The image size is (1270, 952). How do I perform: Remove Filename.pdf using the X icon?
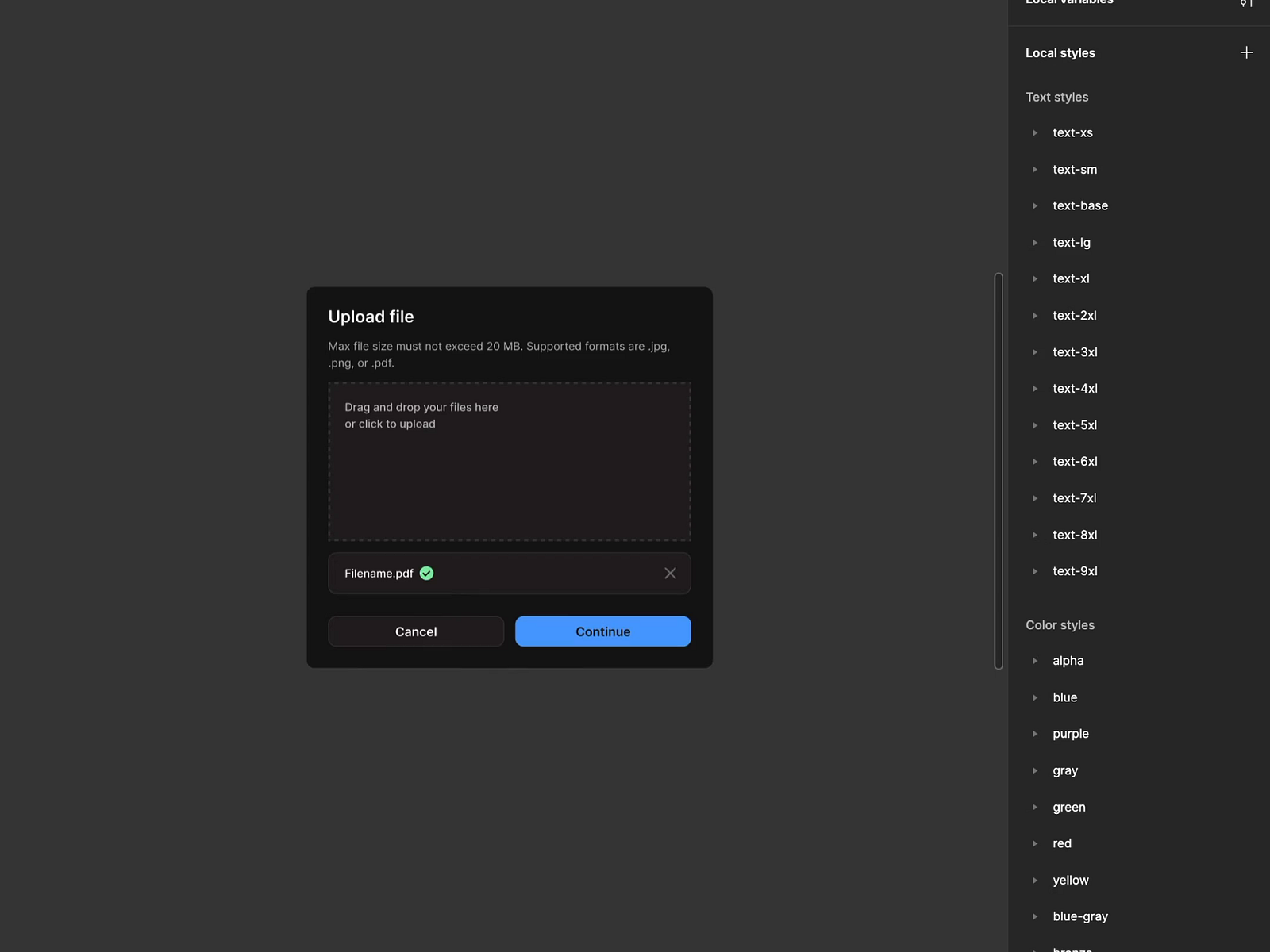point(670,573)
